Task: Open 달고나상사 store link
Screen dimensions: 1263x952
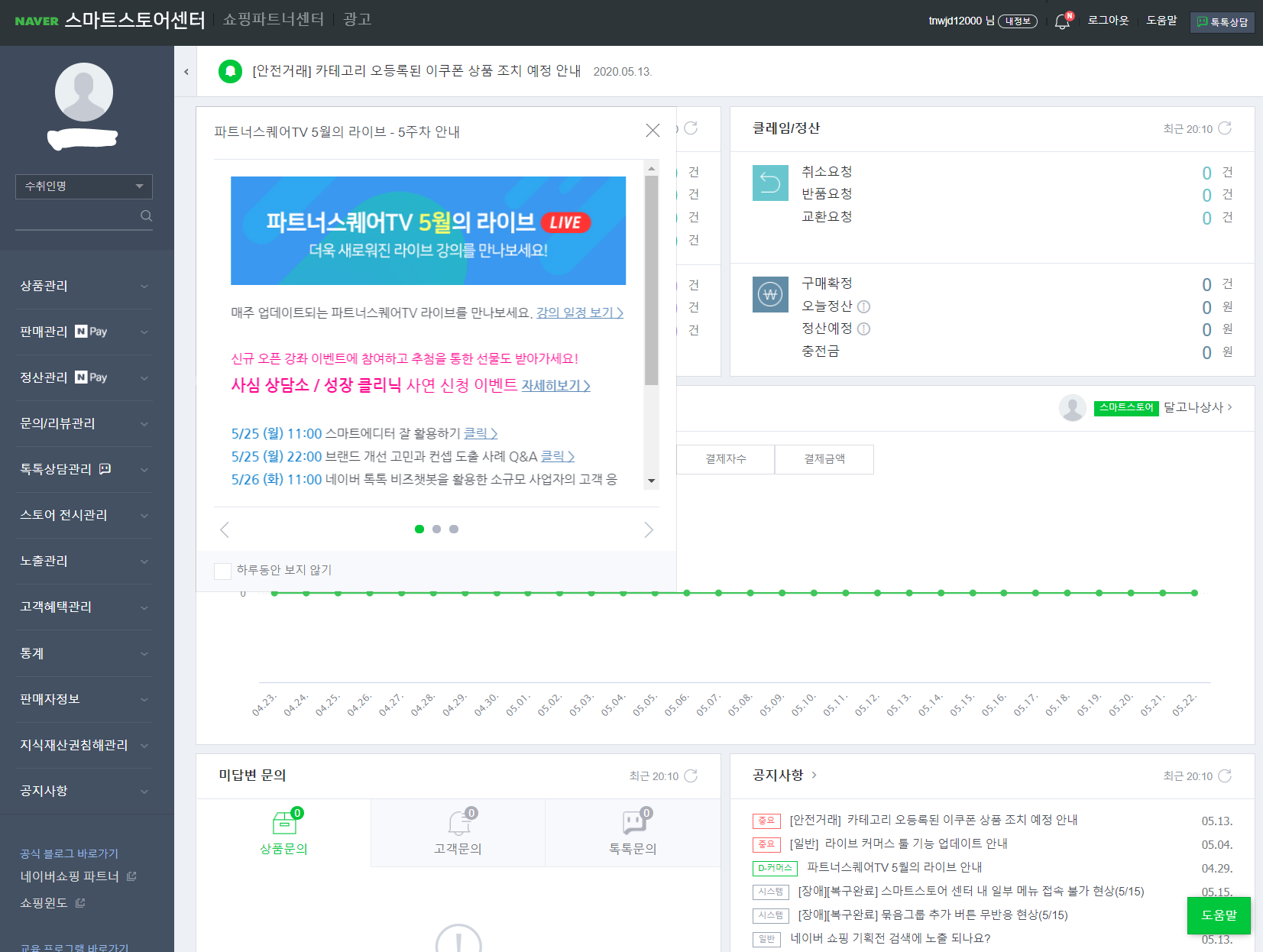Action: click(x=1197, y=408)
